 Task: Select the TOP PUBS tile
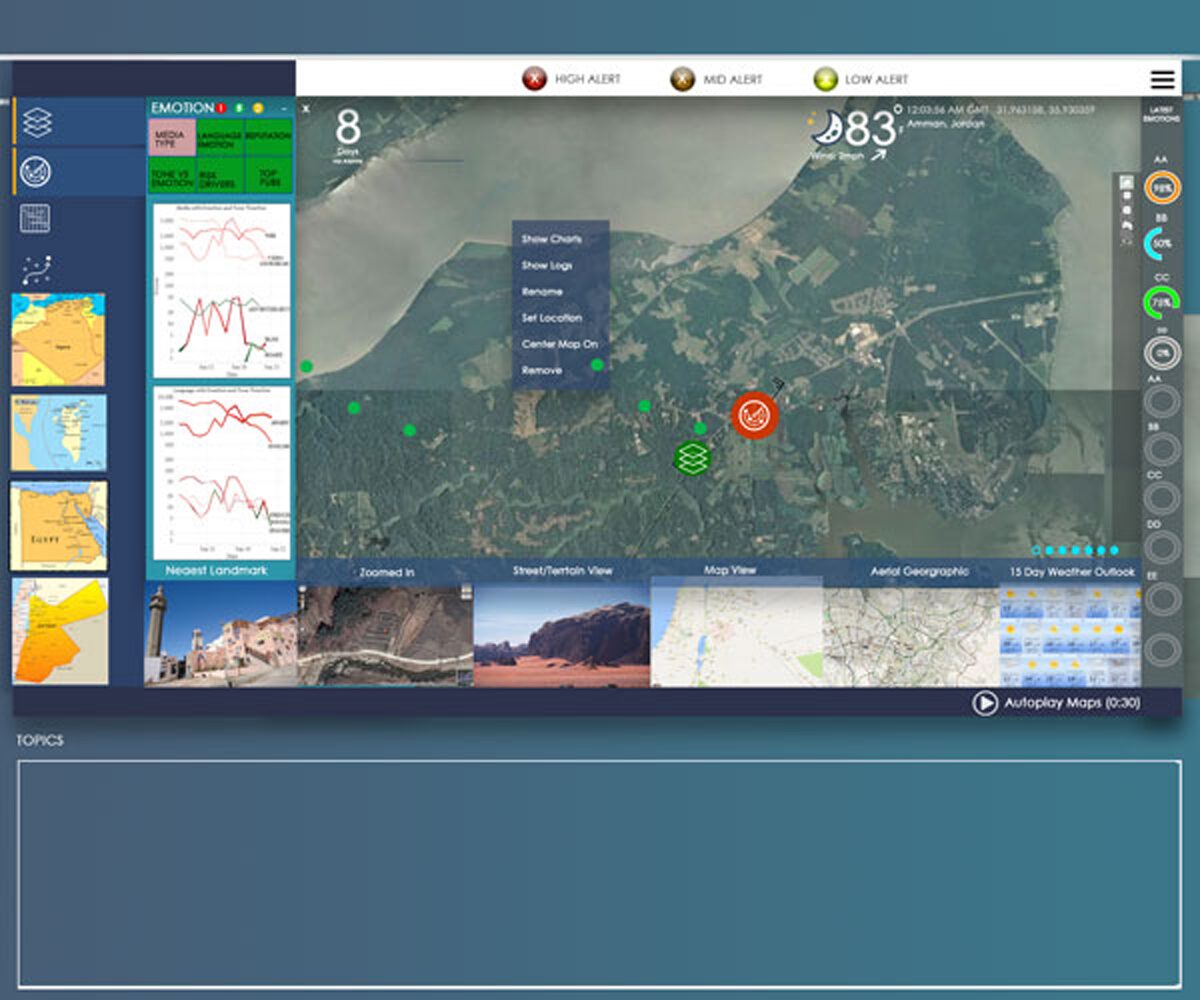(x=268, y=176)
